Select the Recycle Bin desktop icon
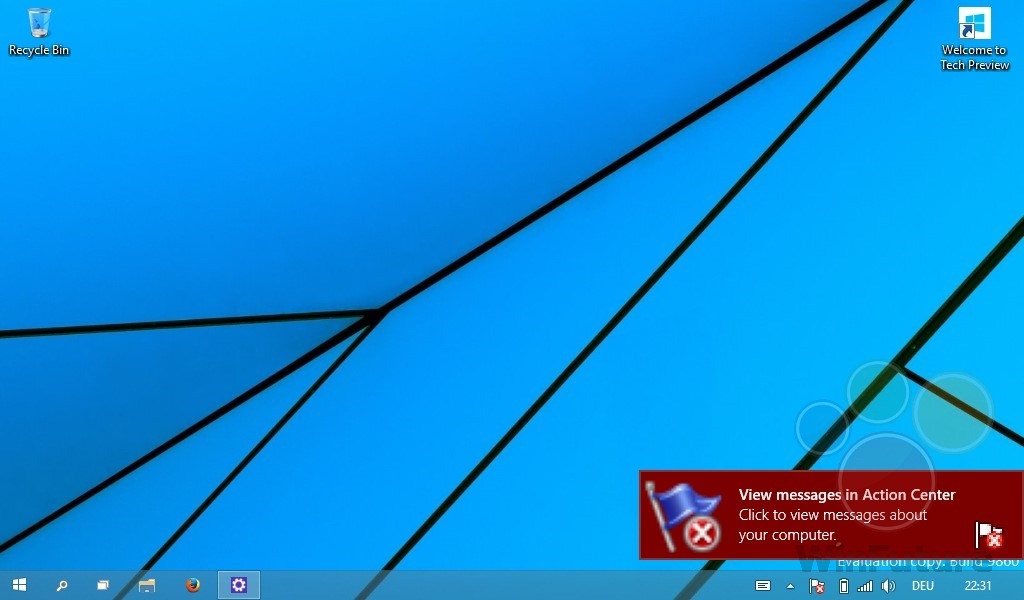This screenshot has height=600, width=1024. [39, 31]
